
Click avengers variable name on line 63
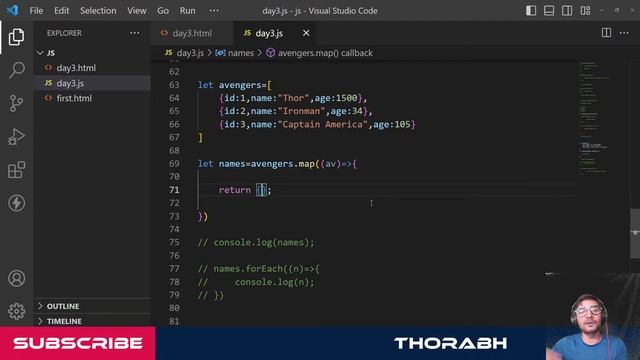(240, 85)
